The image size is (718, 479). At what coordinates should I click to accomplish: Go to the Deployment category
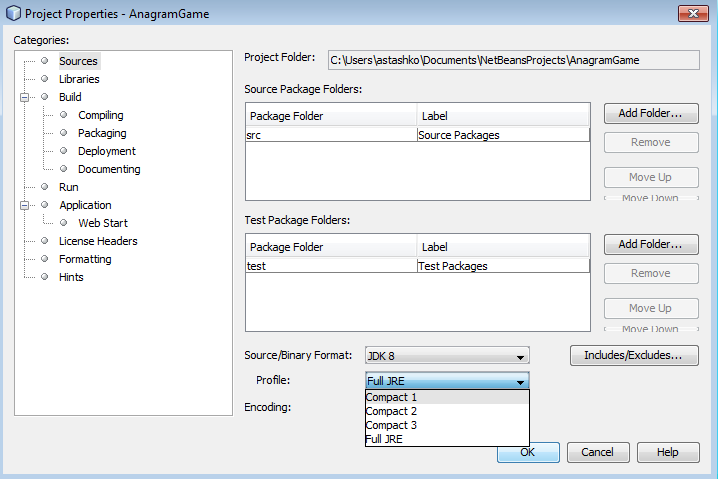(x=106, y=151)
